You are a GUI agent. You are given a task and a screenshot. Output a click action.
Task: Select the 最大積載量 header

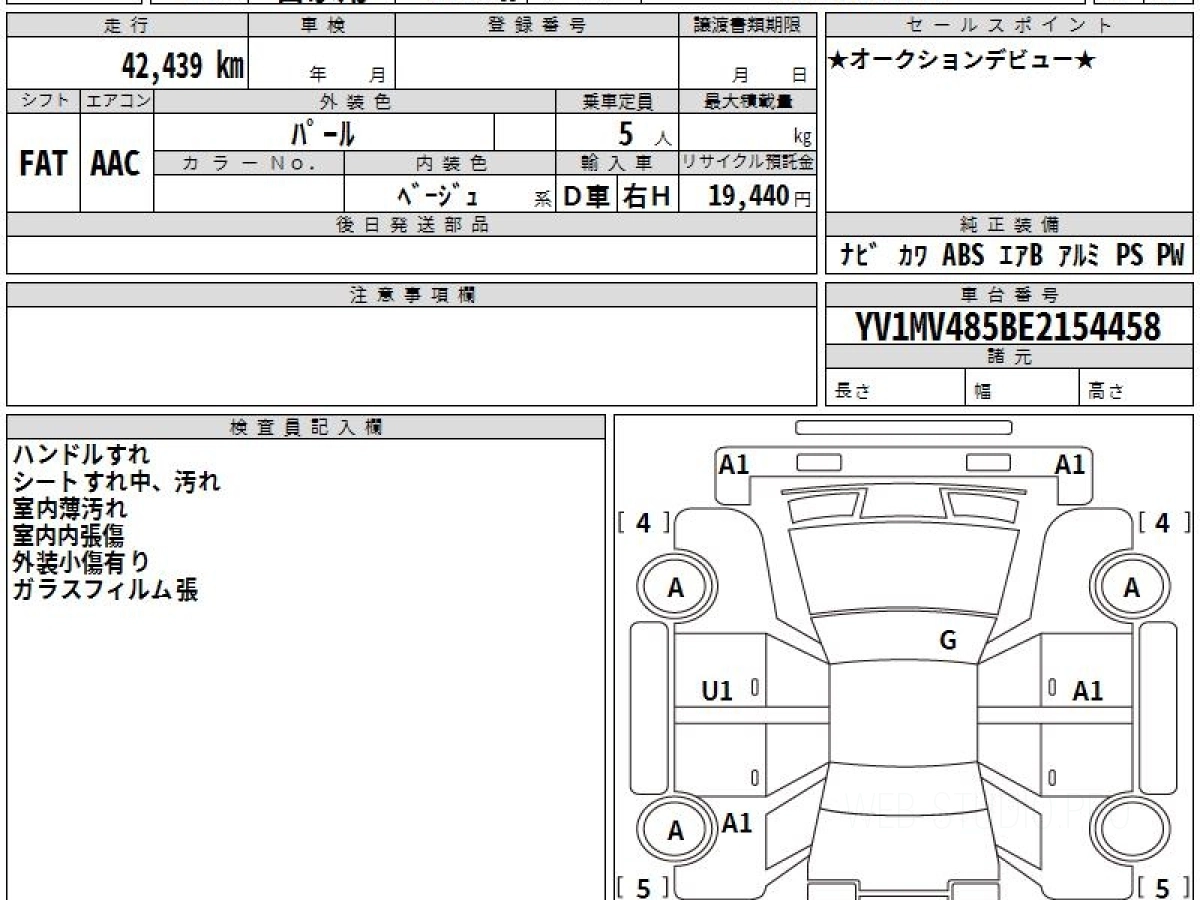pos(747,101)
